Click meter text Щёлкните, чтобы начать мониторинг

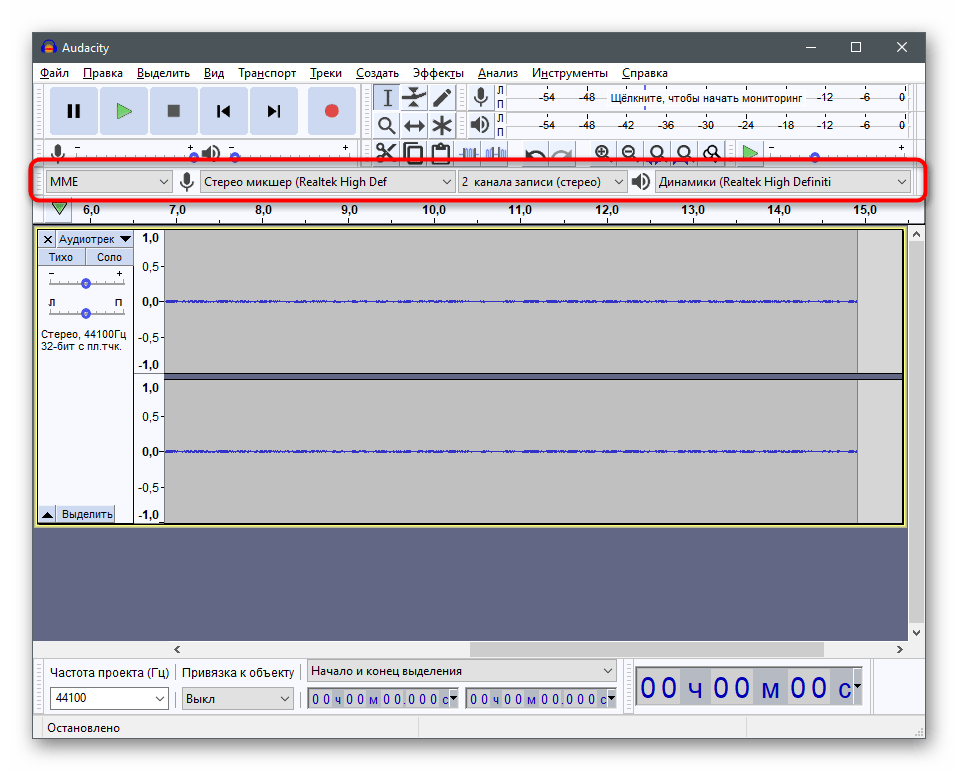tap(706, 98)
